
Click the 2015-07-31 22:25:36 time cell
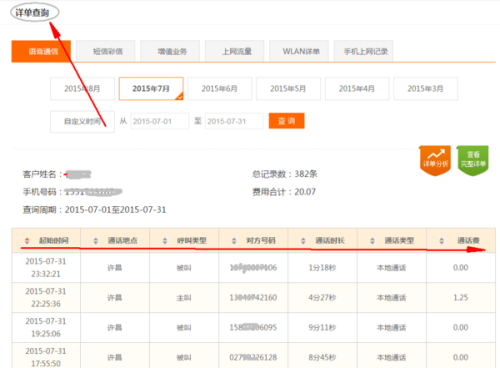pos(46,298)
